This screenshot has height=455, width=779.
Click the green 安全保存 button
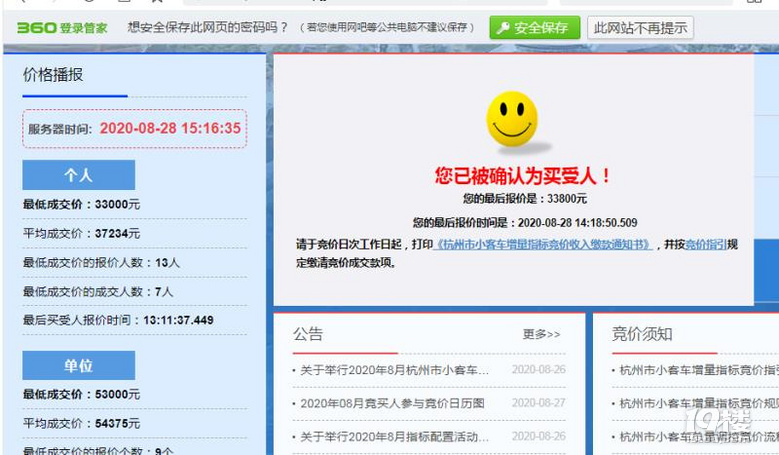click(x=534, y=28)
